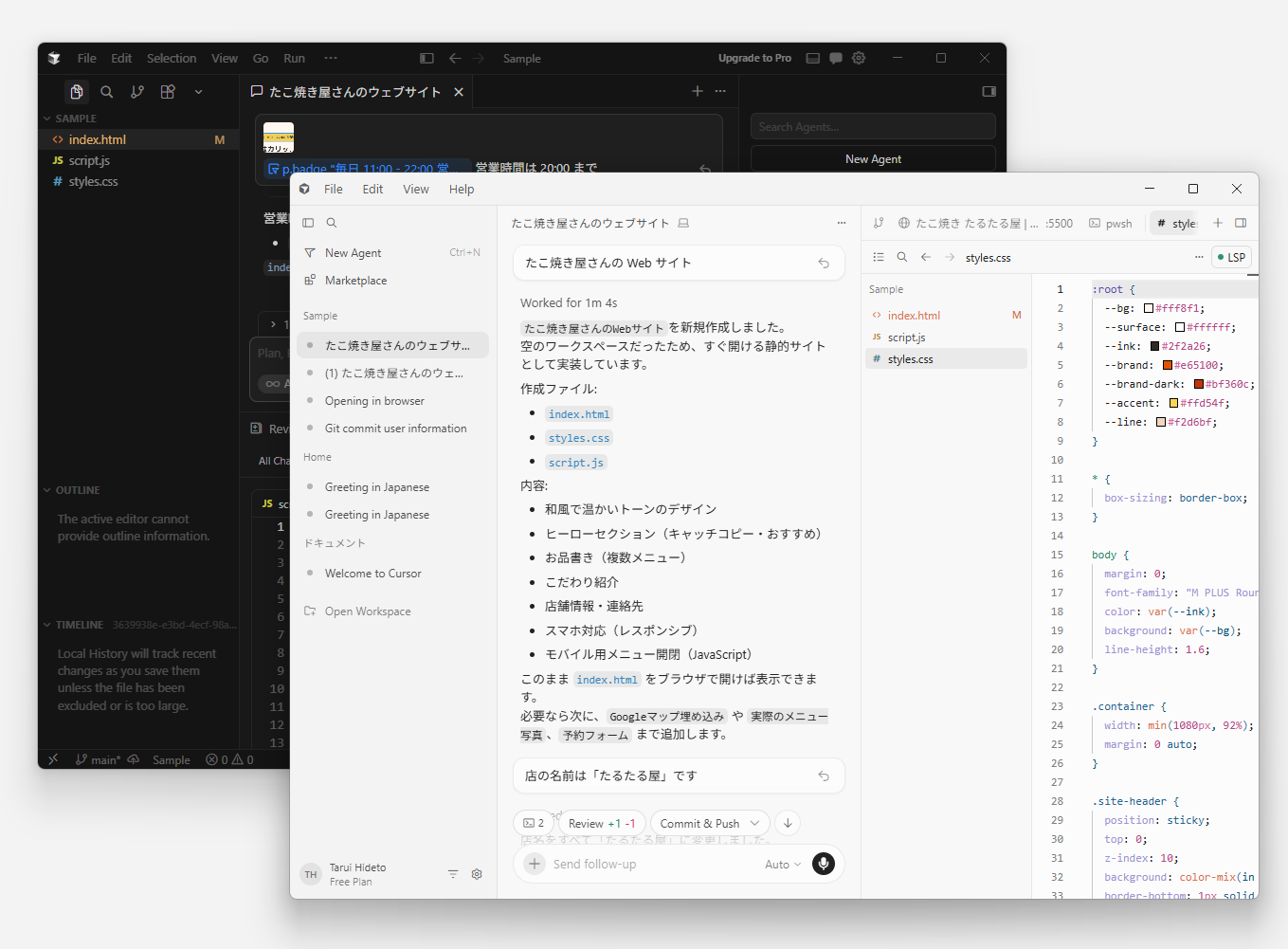The image size is (1288, 949).
Task: Open the Commit & Push dropdown arrow
Action: click(x=753, y=822)
